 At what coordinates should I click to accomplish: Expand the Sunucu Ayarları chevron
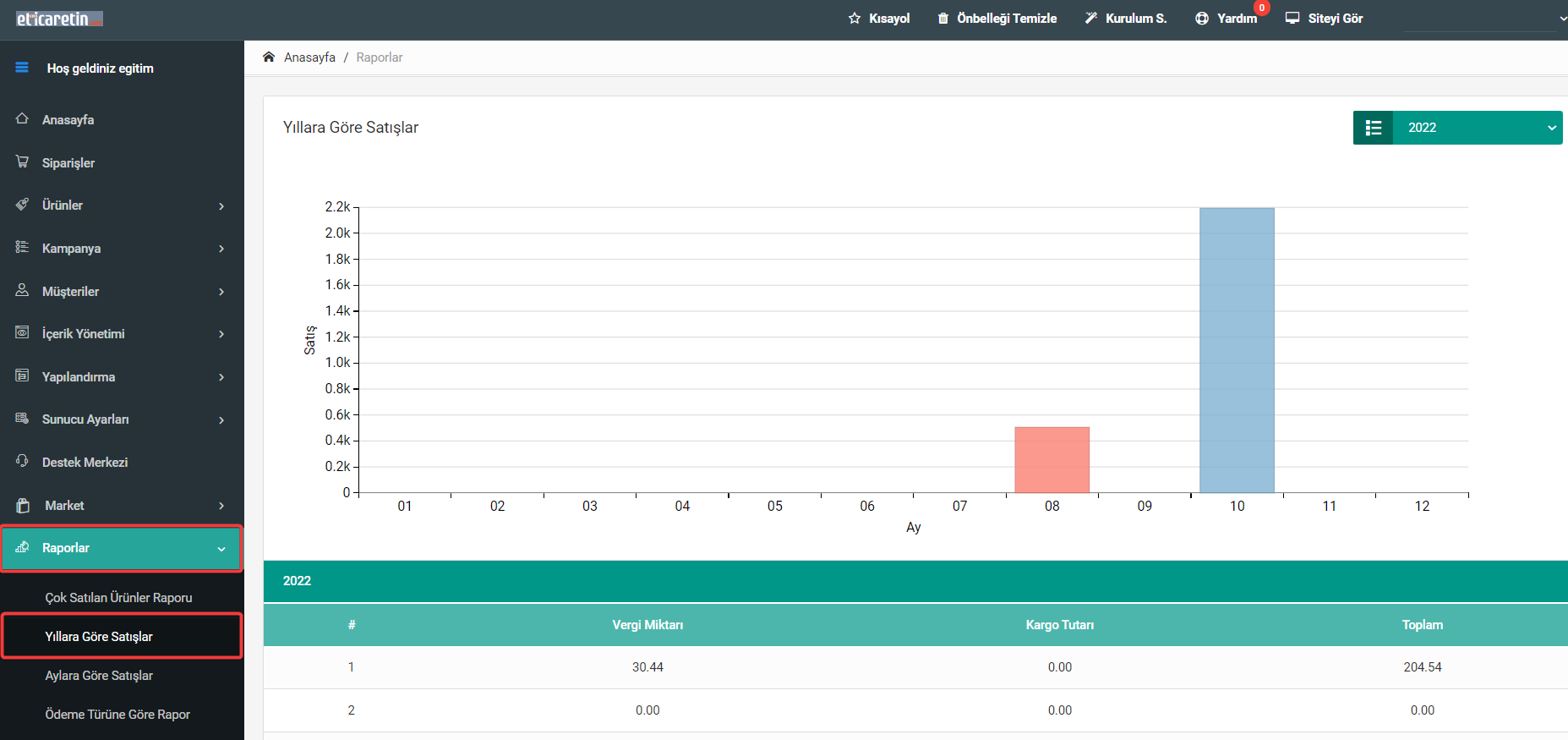click(x=221, y=420)
